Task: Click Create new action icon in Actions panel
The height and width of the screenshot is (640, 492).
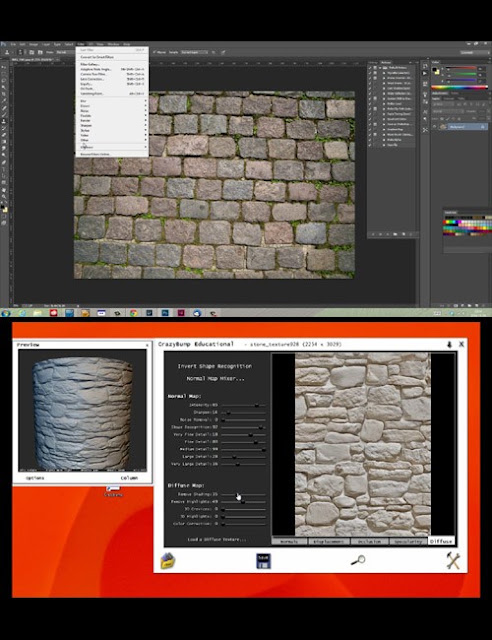Action: pyautogui.click(x=403, y=234)
